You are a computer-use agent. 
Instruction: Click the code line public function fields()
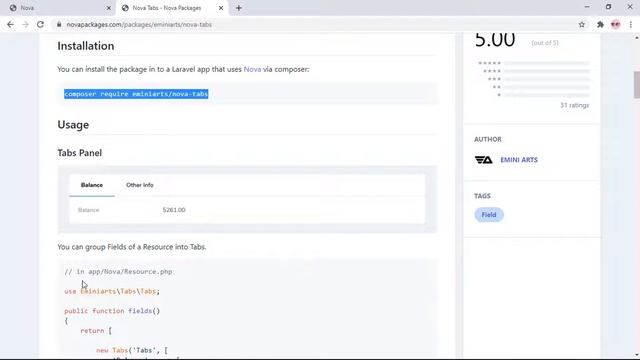112,311
